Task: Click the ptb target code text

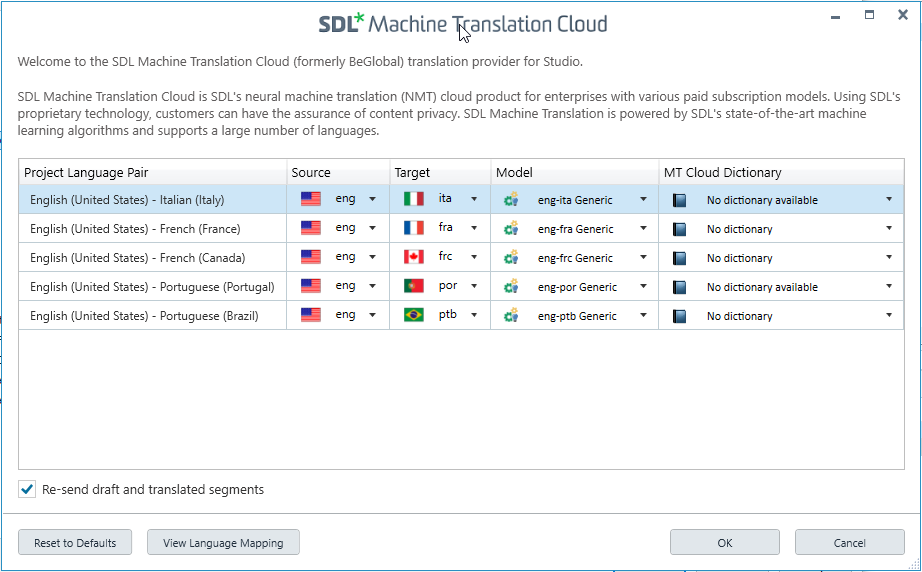Action: (x=447, y=315)
